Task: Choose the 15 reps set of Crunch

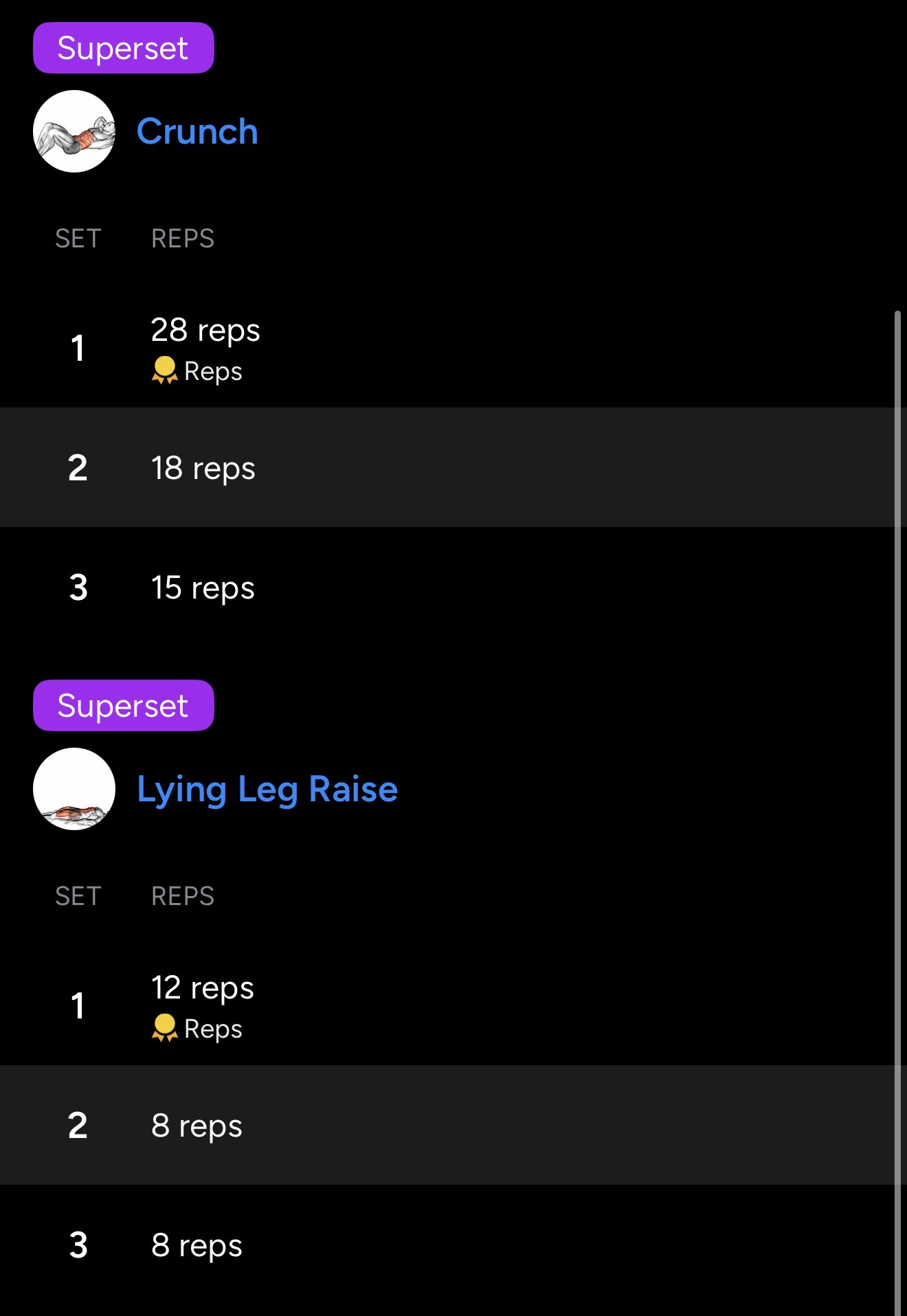Action: [x=203, y=588]
